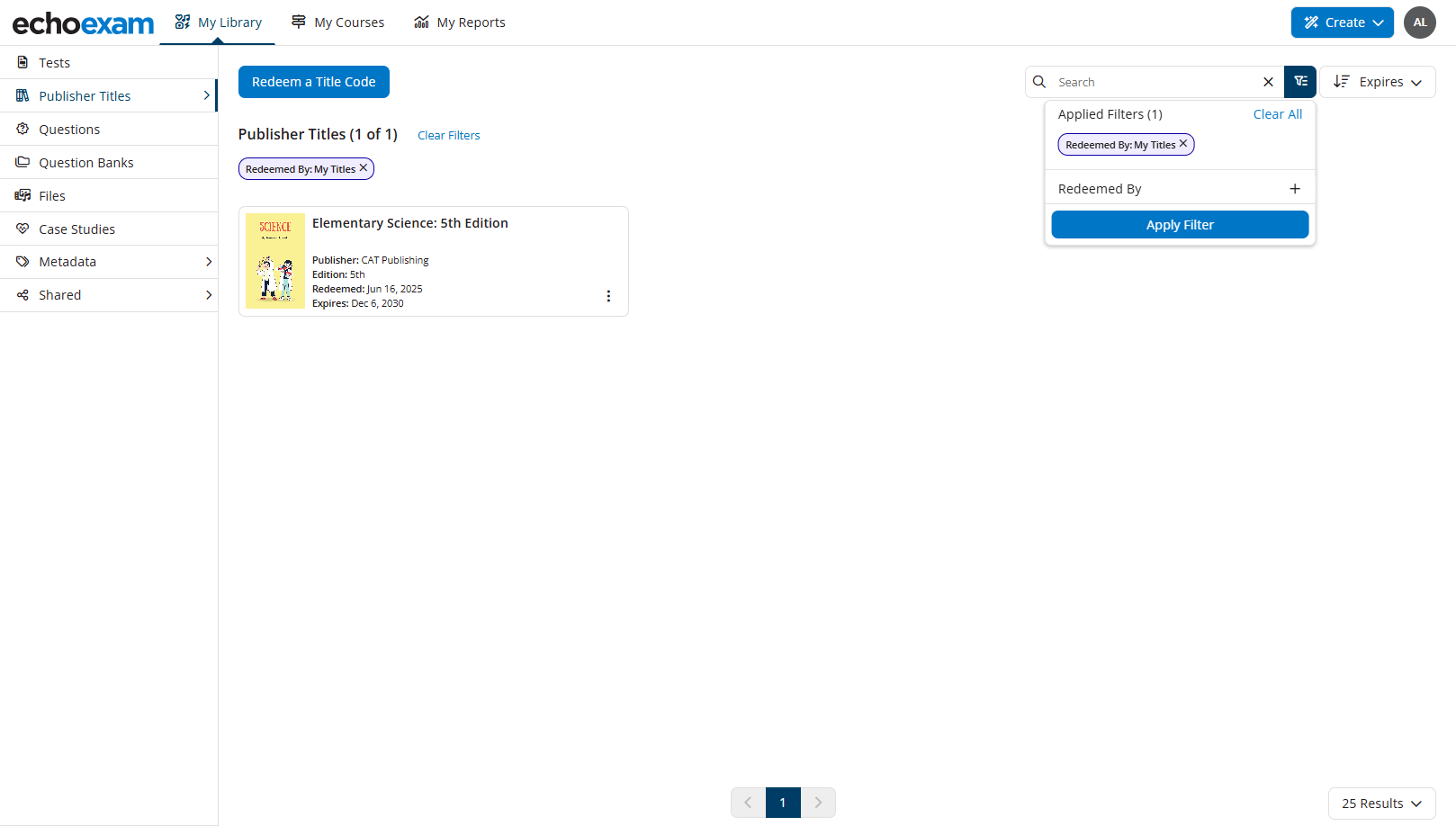1456x826 pixels.
Task: Expand the Metadata chevron
Action: tap(209, 262)
